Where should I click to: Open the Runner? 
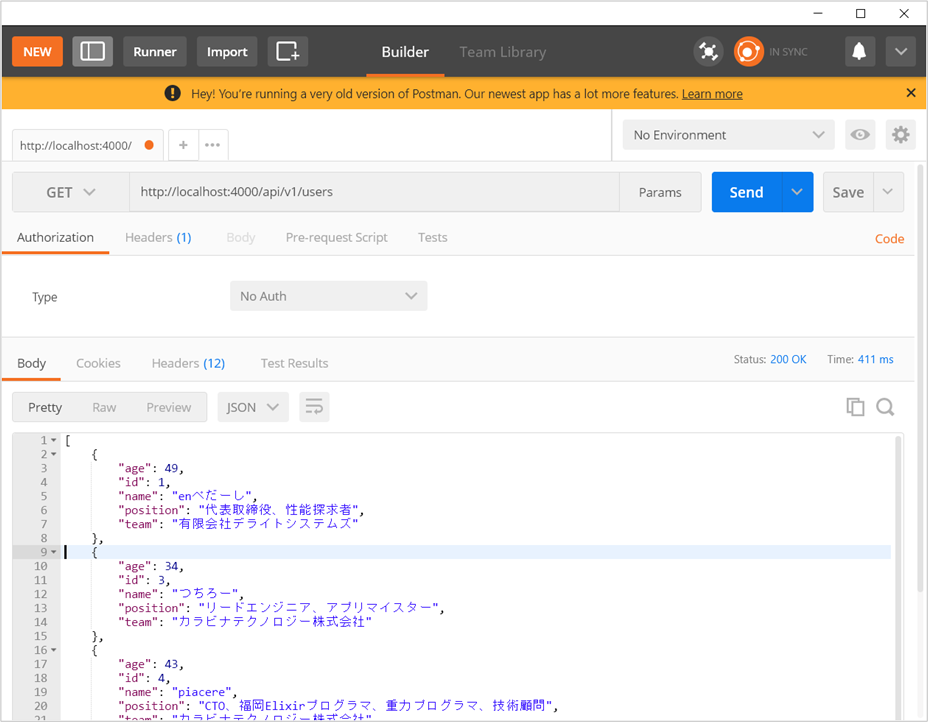tap(154, 51)
